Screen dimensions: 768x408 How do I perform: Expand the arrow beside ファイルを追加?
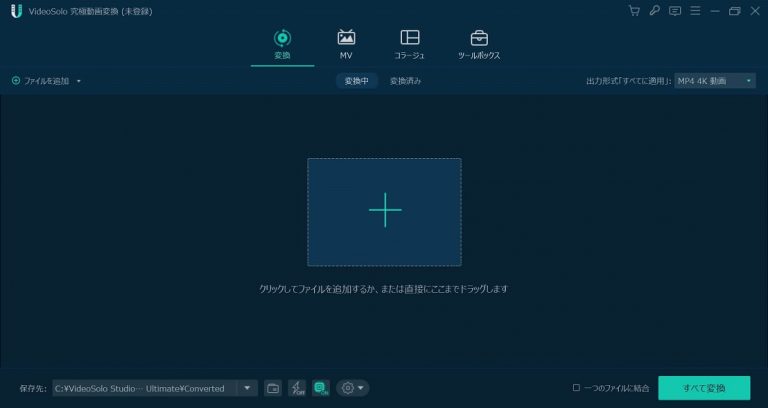click(x=79, y=81)
